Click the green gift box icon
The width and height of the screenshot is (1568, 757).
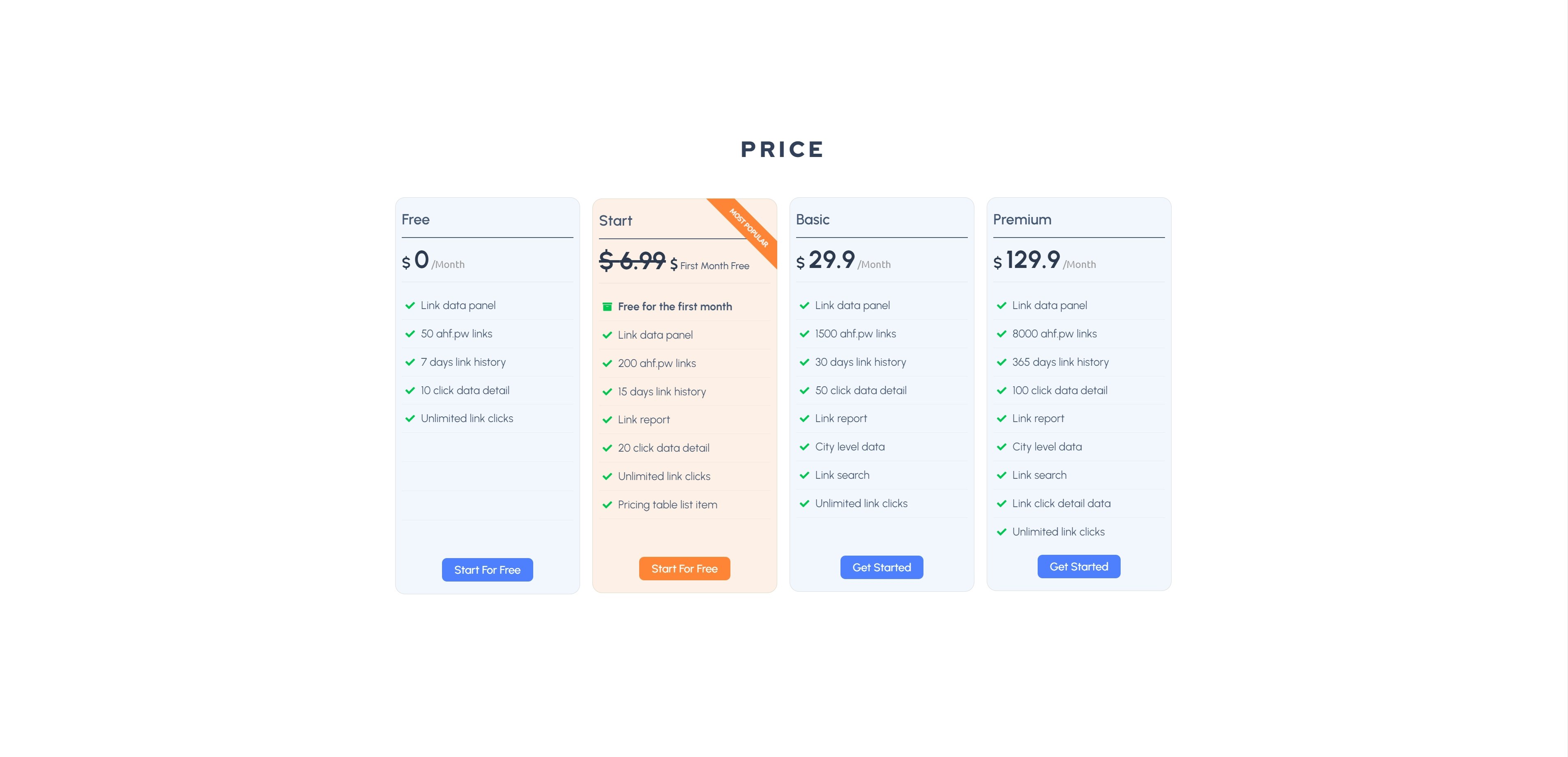pos(607,306)
